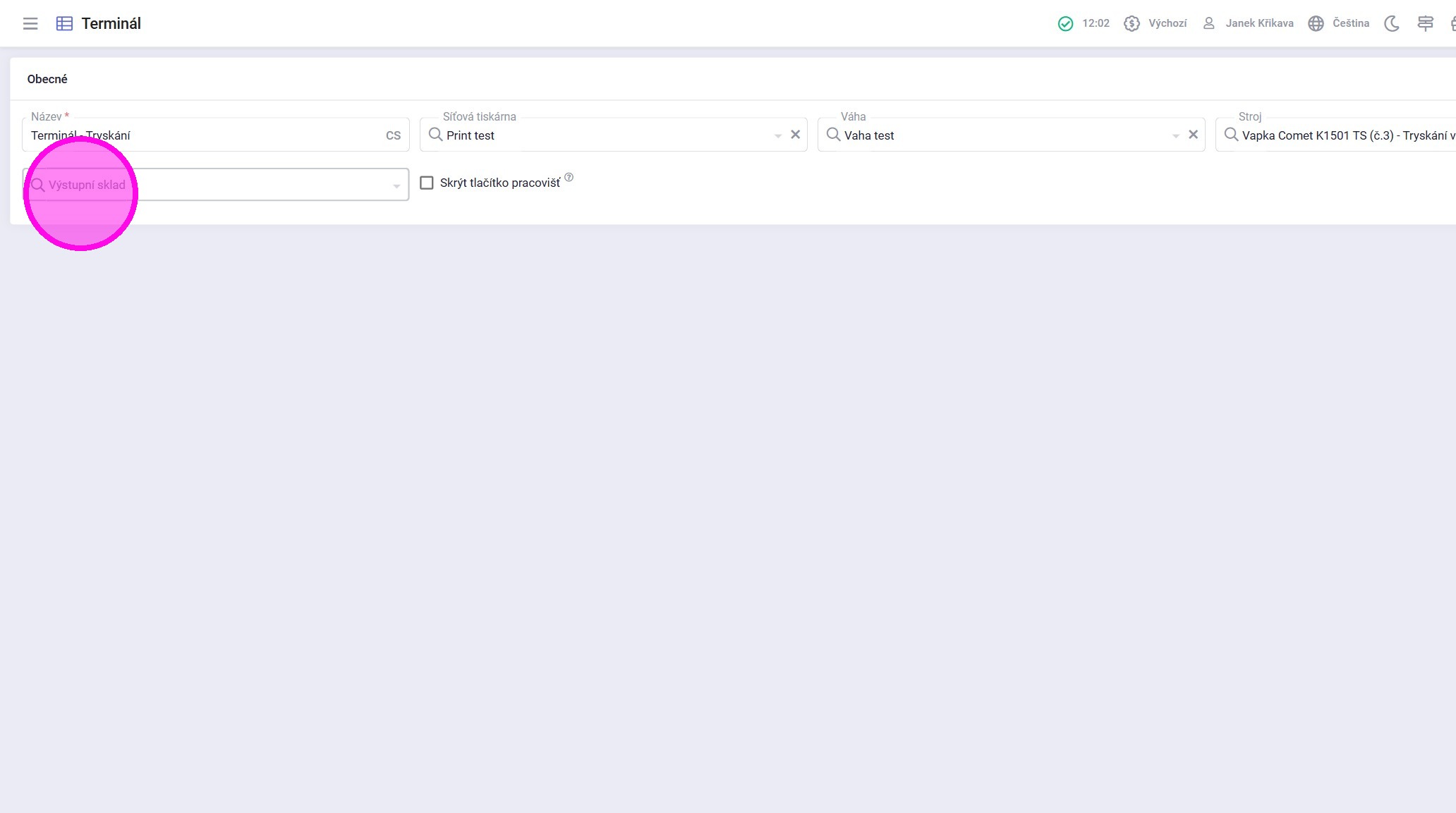1456x813 pixels.
Task: Clear the Vaha test scale selection
Action: tap(1193, 135)
